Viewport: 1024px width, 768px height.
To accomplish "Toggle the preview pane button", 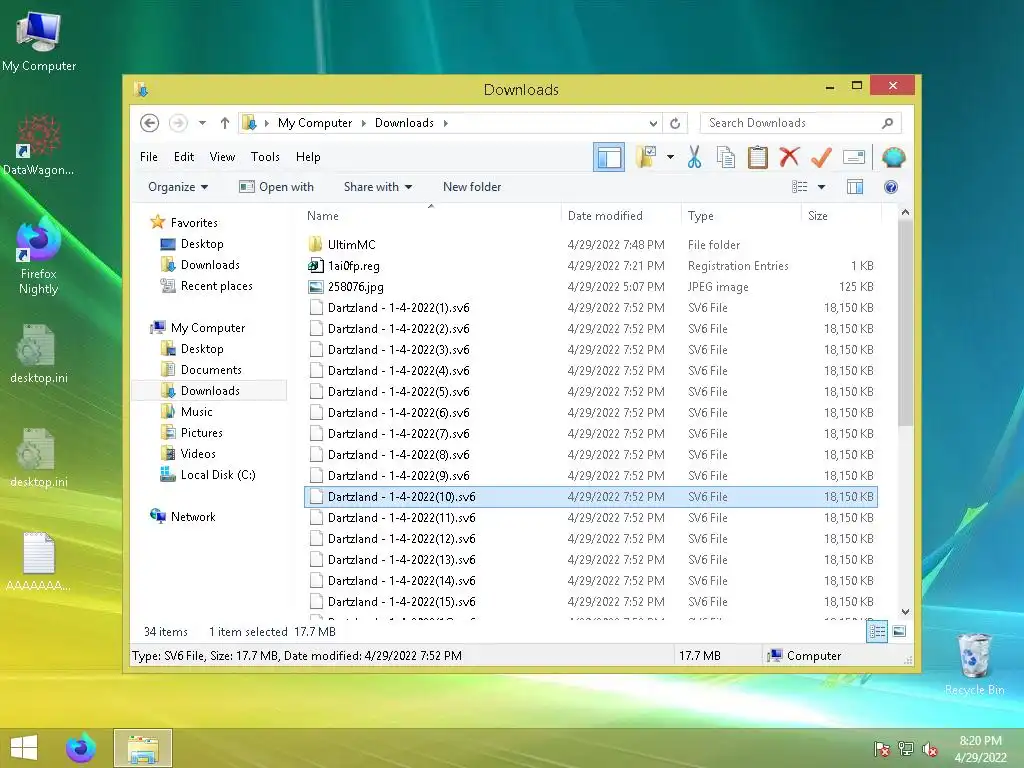I will click(855, 187).
